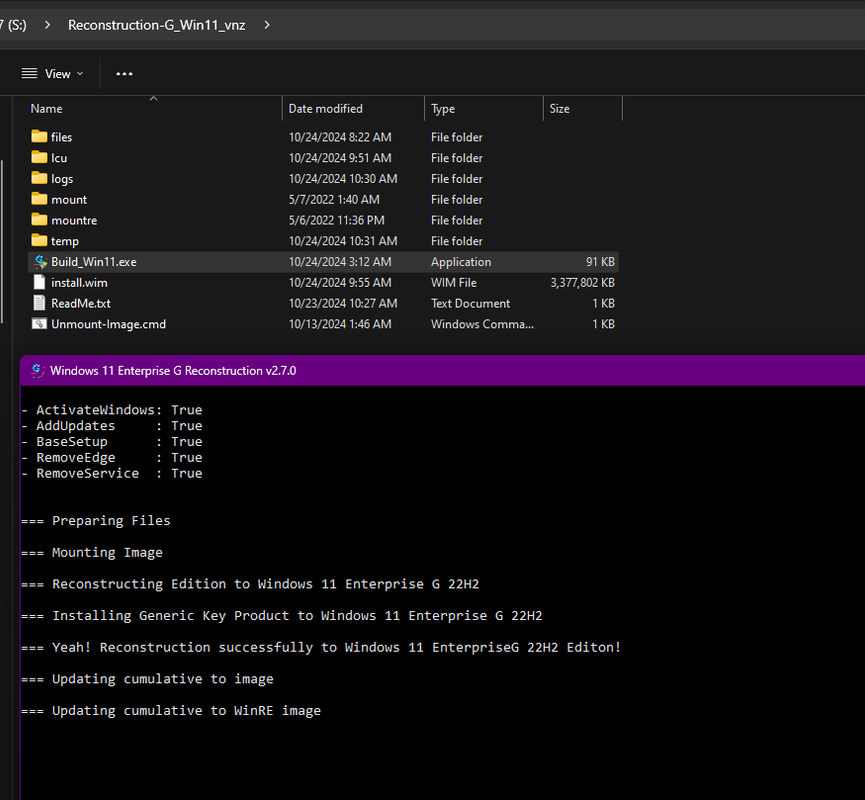Click date '10/13/2024 1:46 AM' of Unmount-Image.cmd
This screenshot has width=865, height=800.
tap(340, 324)
